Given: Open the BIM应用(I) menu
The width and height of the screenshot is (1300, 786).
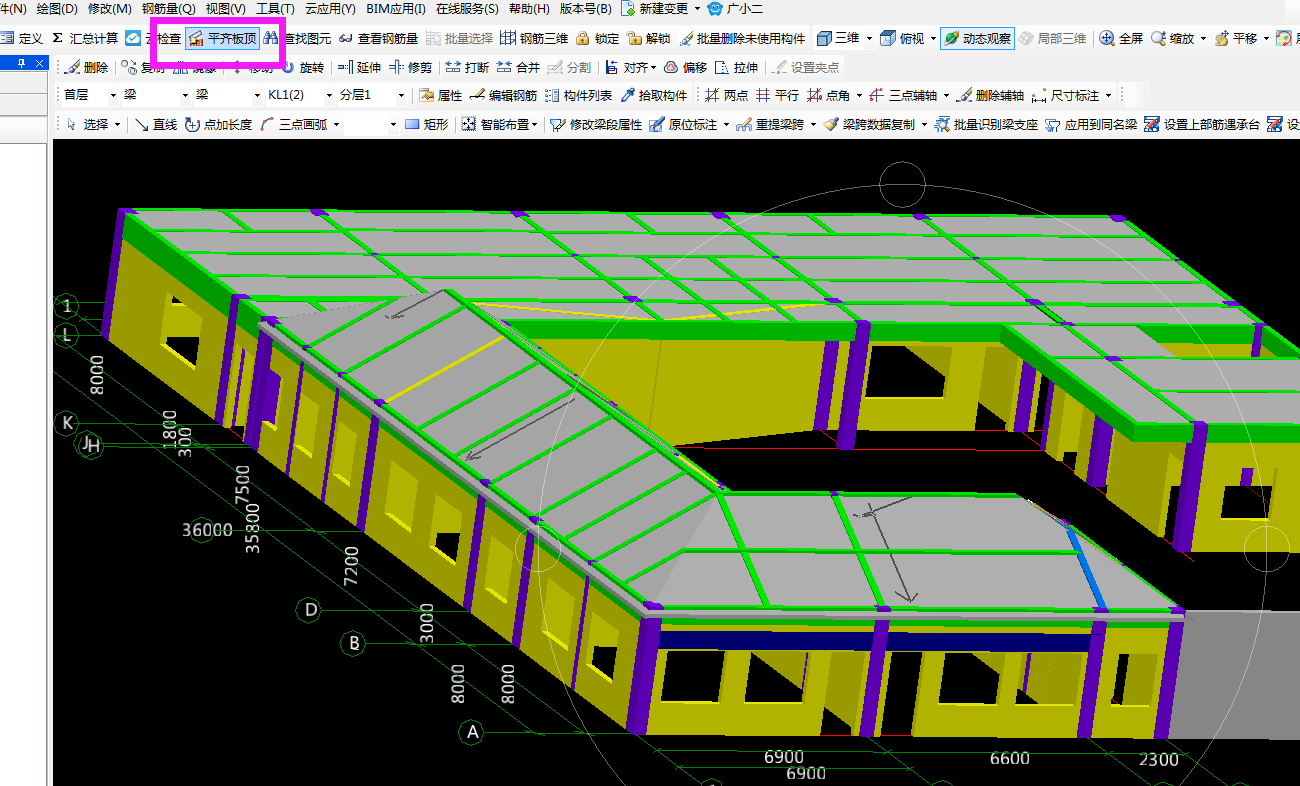Looking at the screenshot, I should point(396,9).
